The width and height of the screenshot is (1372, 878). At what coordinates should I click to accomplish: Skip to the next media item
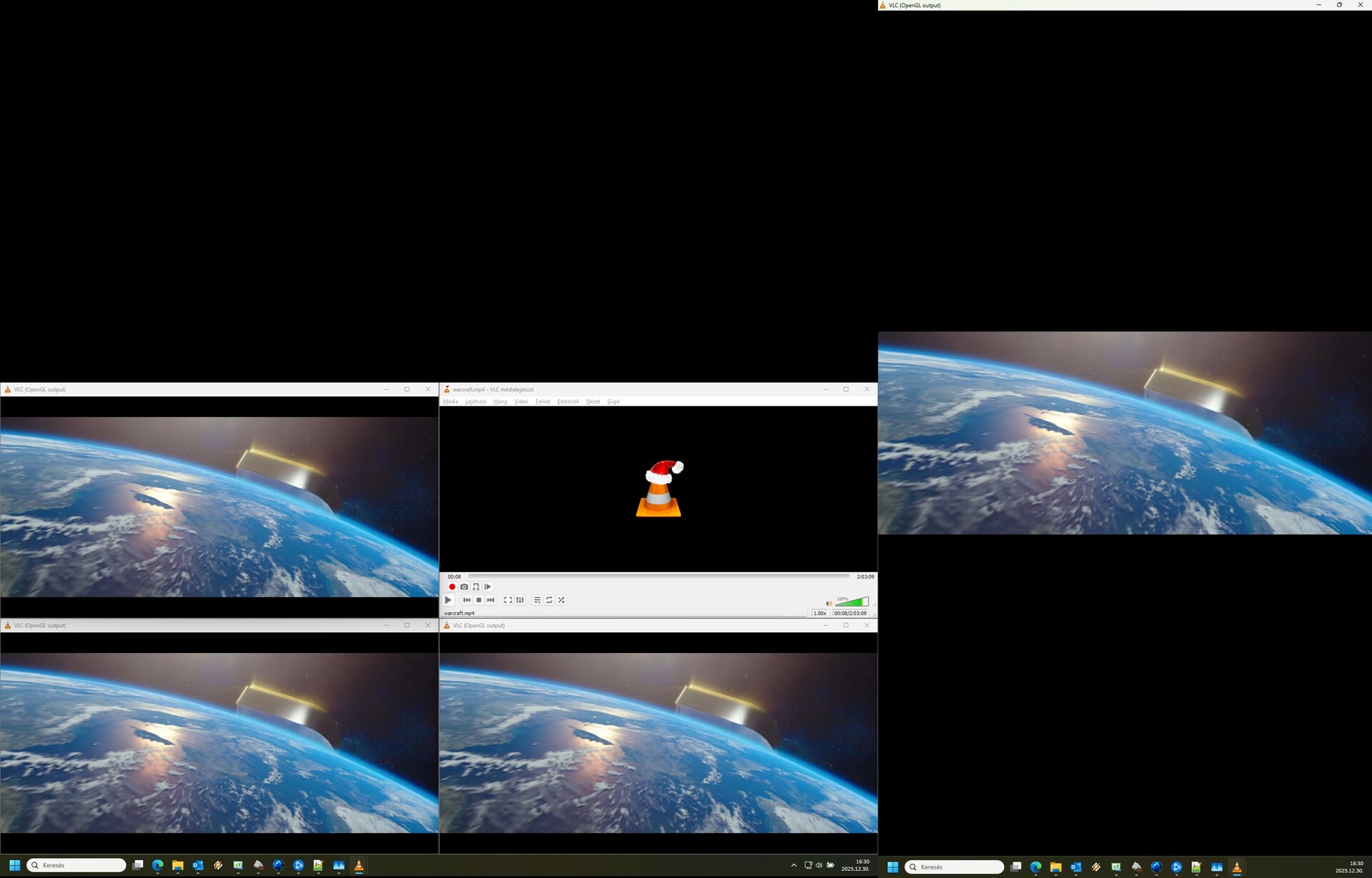491,600
